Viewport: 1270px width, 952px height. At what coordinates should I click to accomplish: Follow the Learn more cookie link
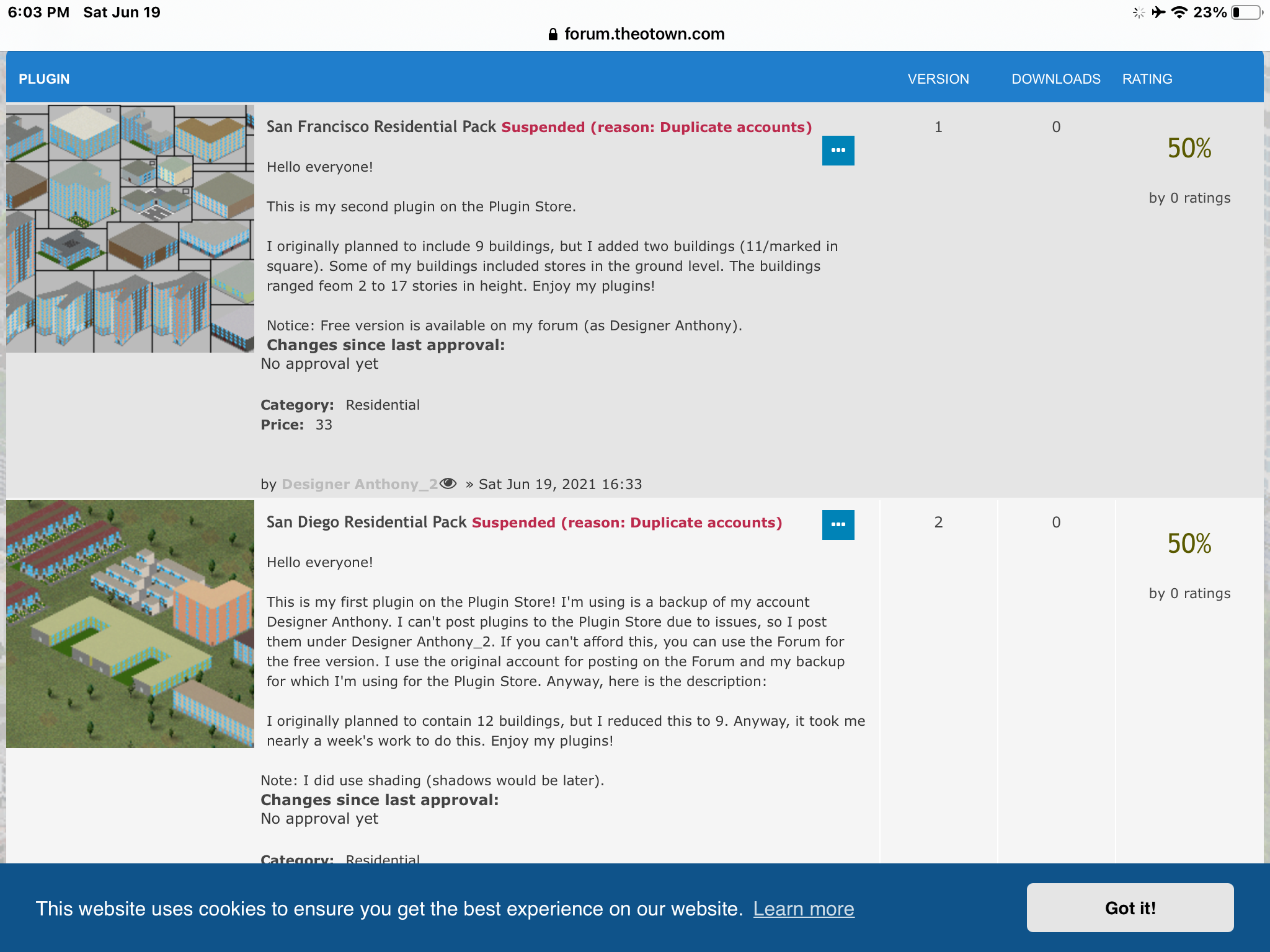pyautogui.click(x=804, y=909)
